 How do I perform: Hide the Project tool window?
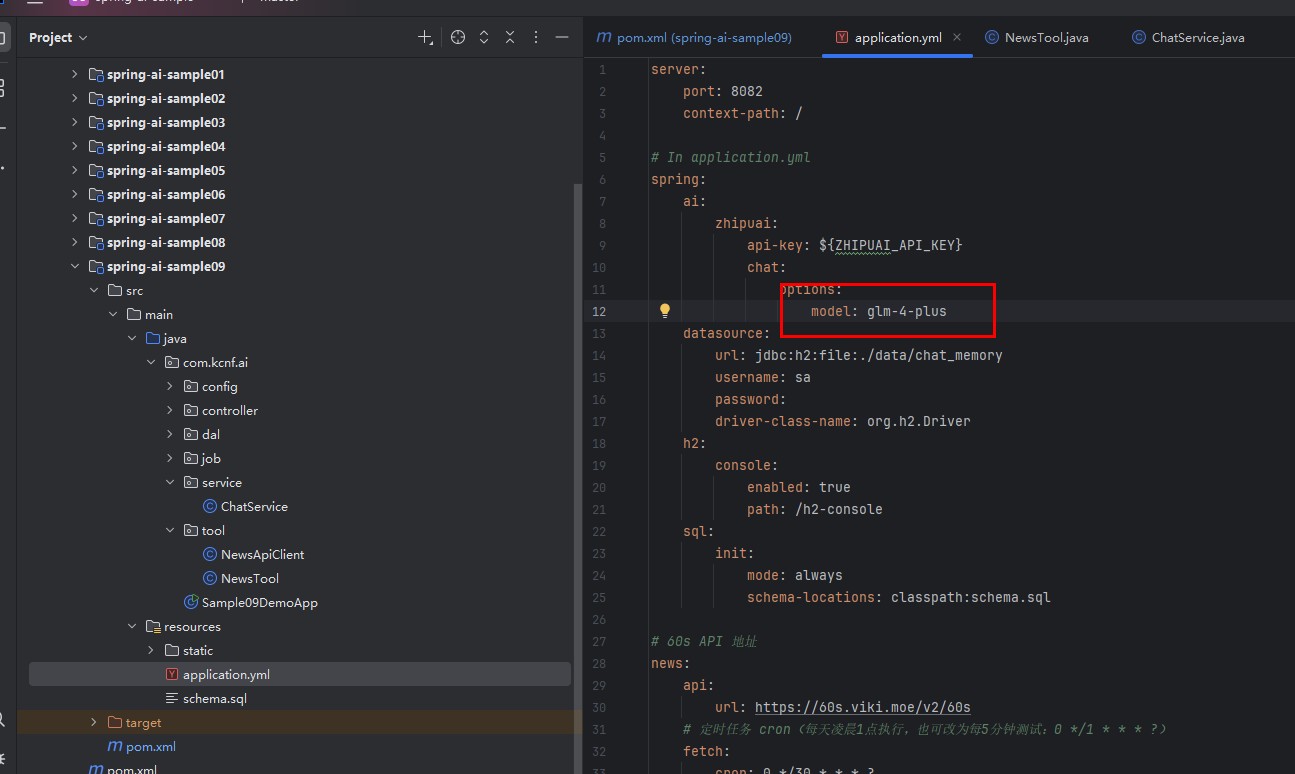coord(562,37)
